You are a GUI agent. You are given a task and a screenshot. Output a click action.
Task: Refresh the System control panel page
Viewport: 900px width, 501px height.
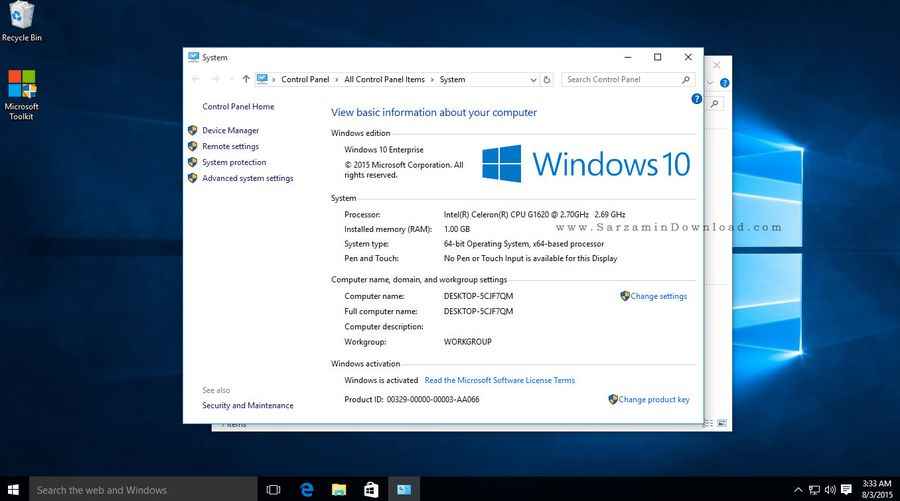click(x=547, y=80)
